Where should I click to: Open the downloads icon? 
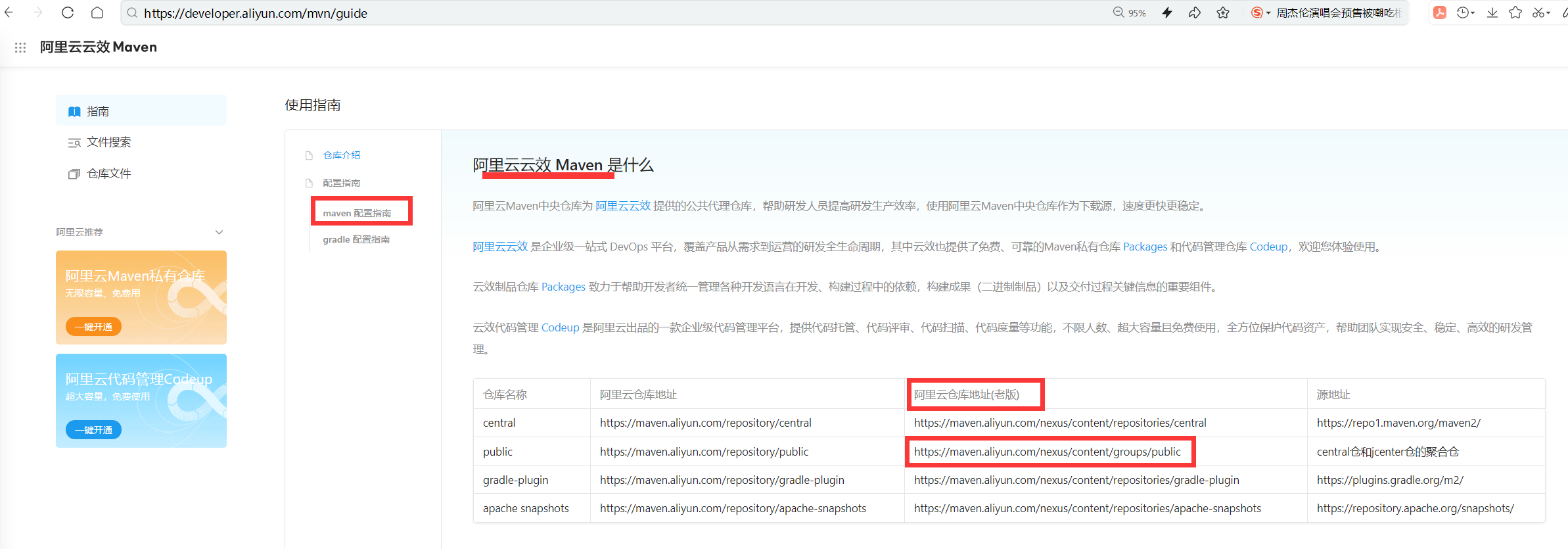(1492, 12)
